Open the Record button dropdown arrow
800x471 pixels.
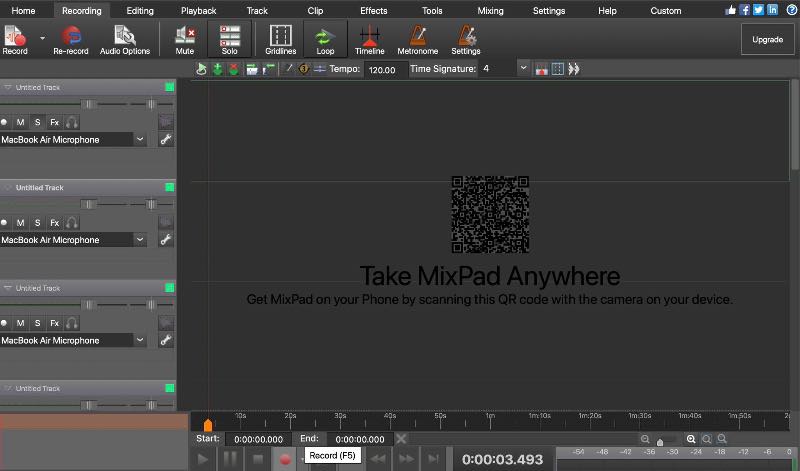(x=42, y=38)
